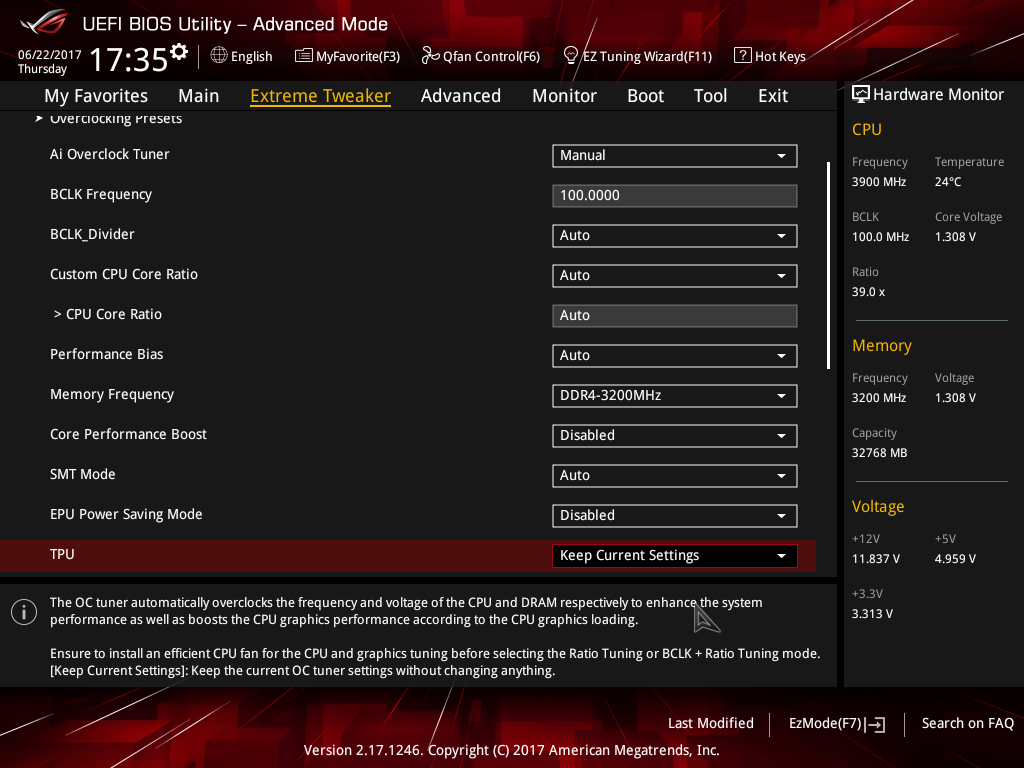Open the Custom CPU Core Ratio dropdown
The image size is (1024, 768).
pyautogui.click(x=675, y=276)
